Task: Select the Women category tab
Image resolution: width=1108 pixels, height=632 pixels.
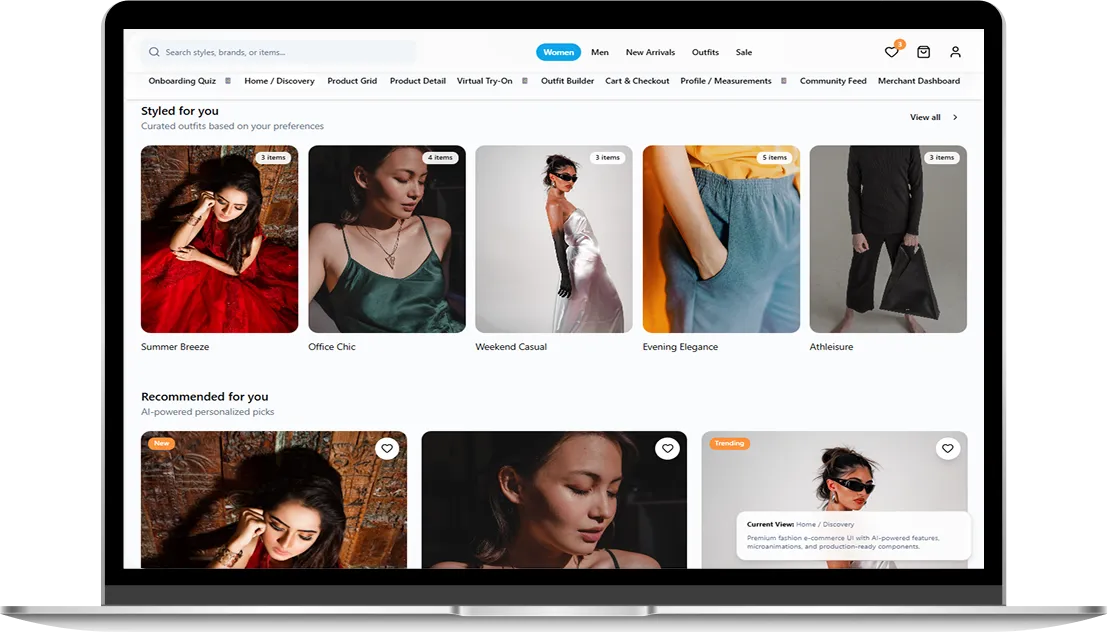Action: click(x=558, y=52)
